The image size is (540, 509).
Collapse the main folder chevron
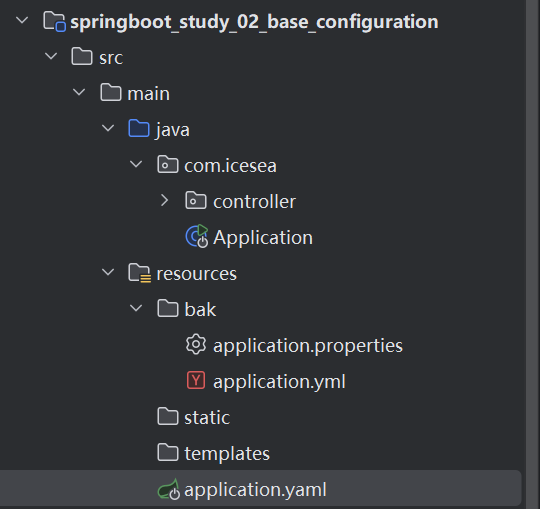(79, 92)
